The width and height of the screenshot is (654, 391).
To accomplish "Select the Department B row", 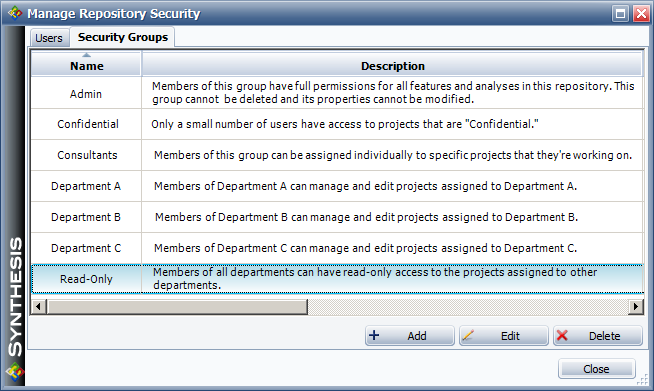I will [x=337, y=217].
